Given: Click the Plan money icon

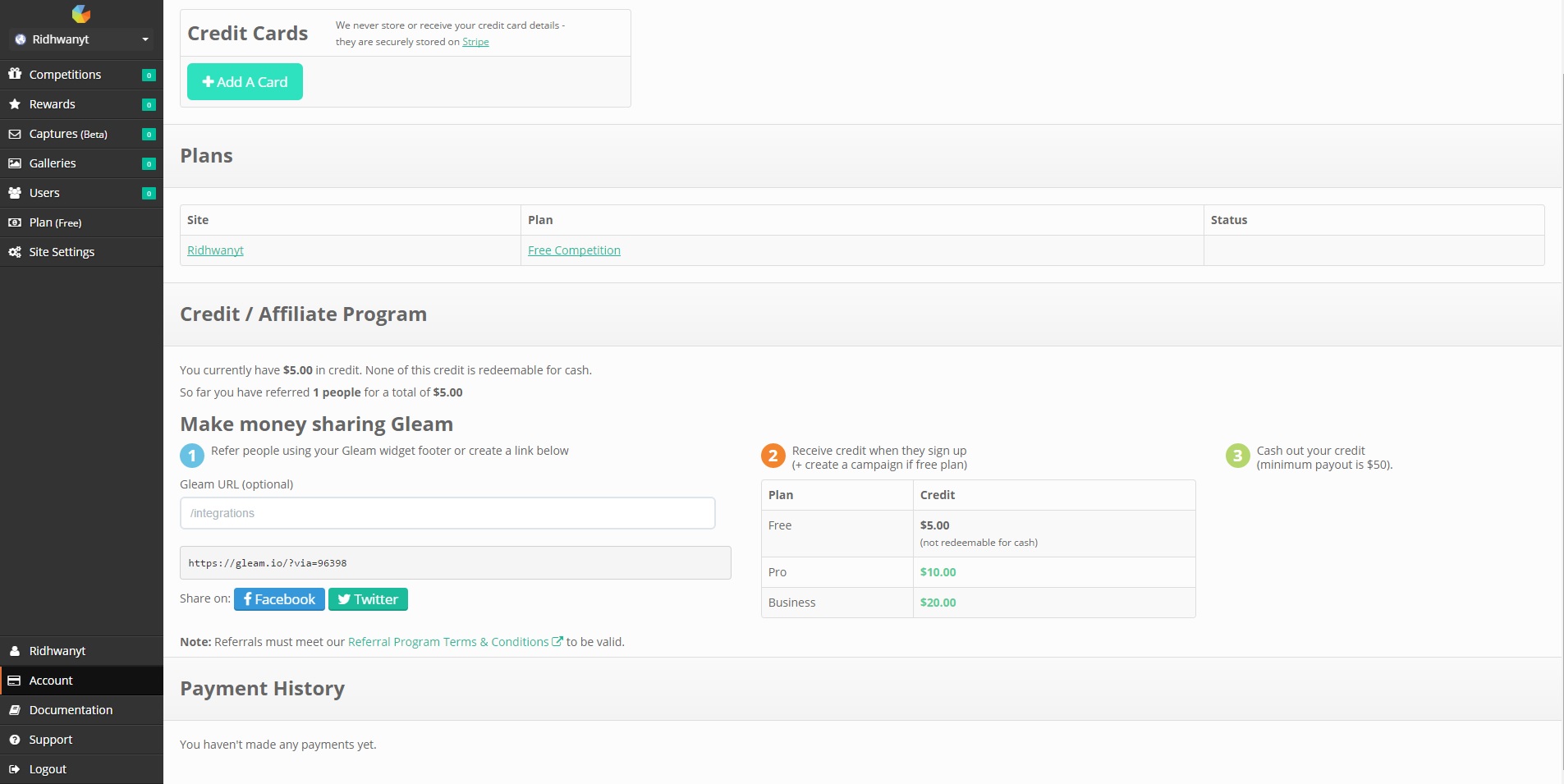Looking at the screenshot, I should click(x=15, y=222).
